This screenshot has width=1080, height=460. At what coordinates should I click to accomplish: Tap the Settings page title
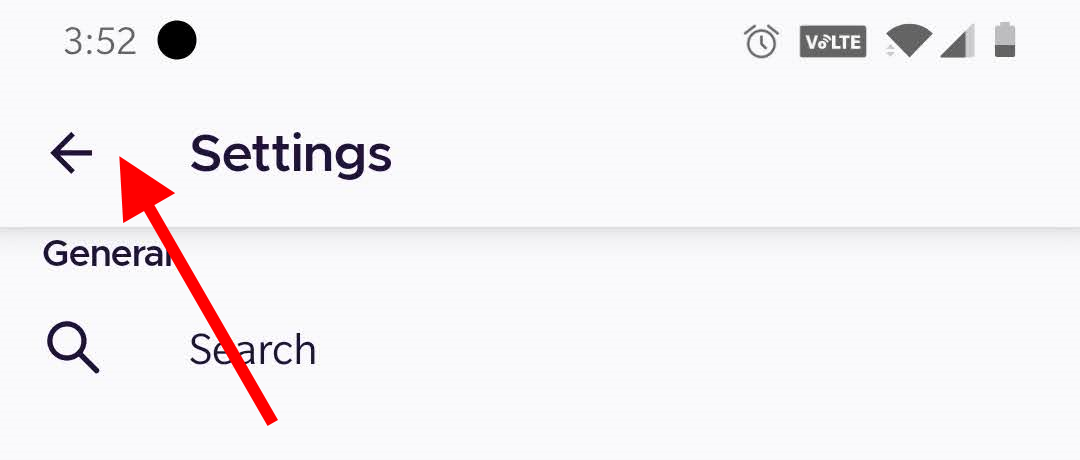pos(290,154)
